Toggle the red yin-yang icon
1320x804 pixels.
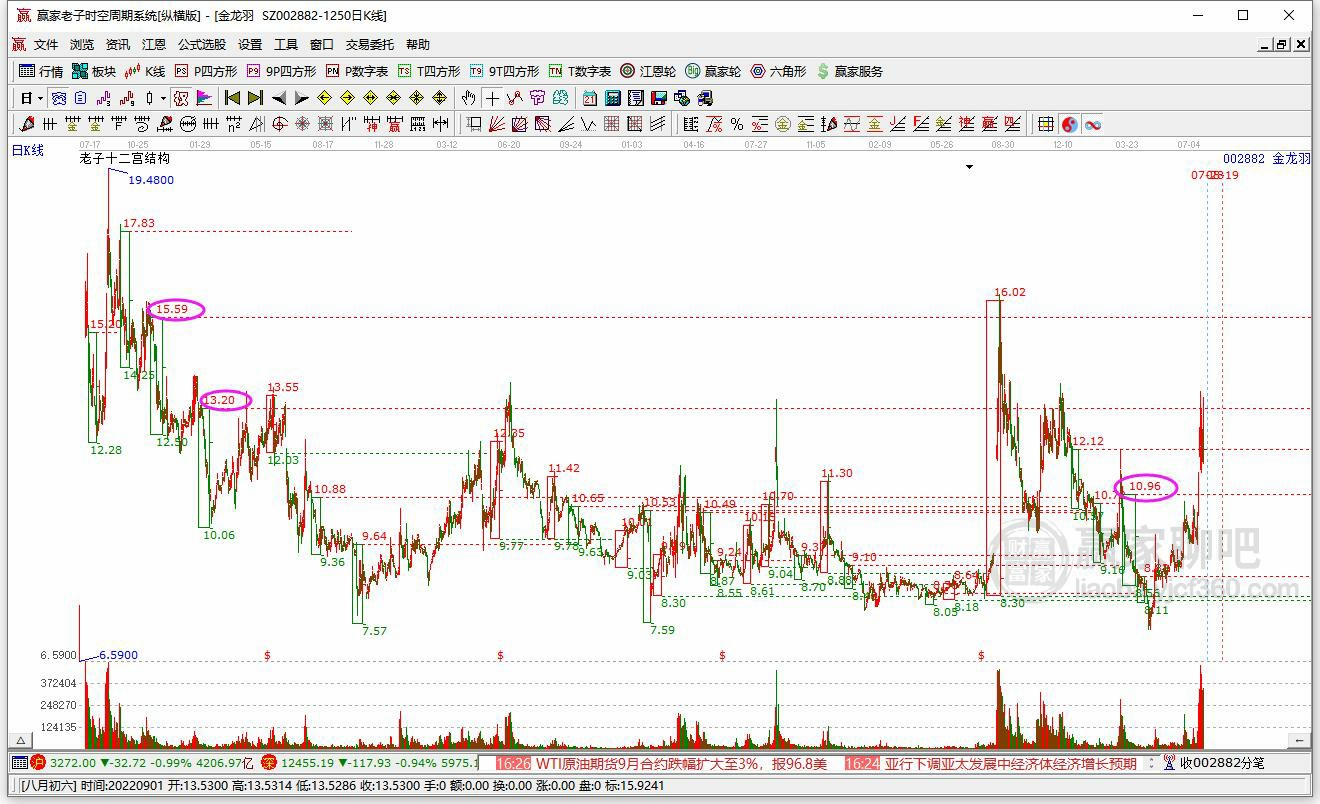pos(1069,124)
